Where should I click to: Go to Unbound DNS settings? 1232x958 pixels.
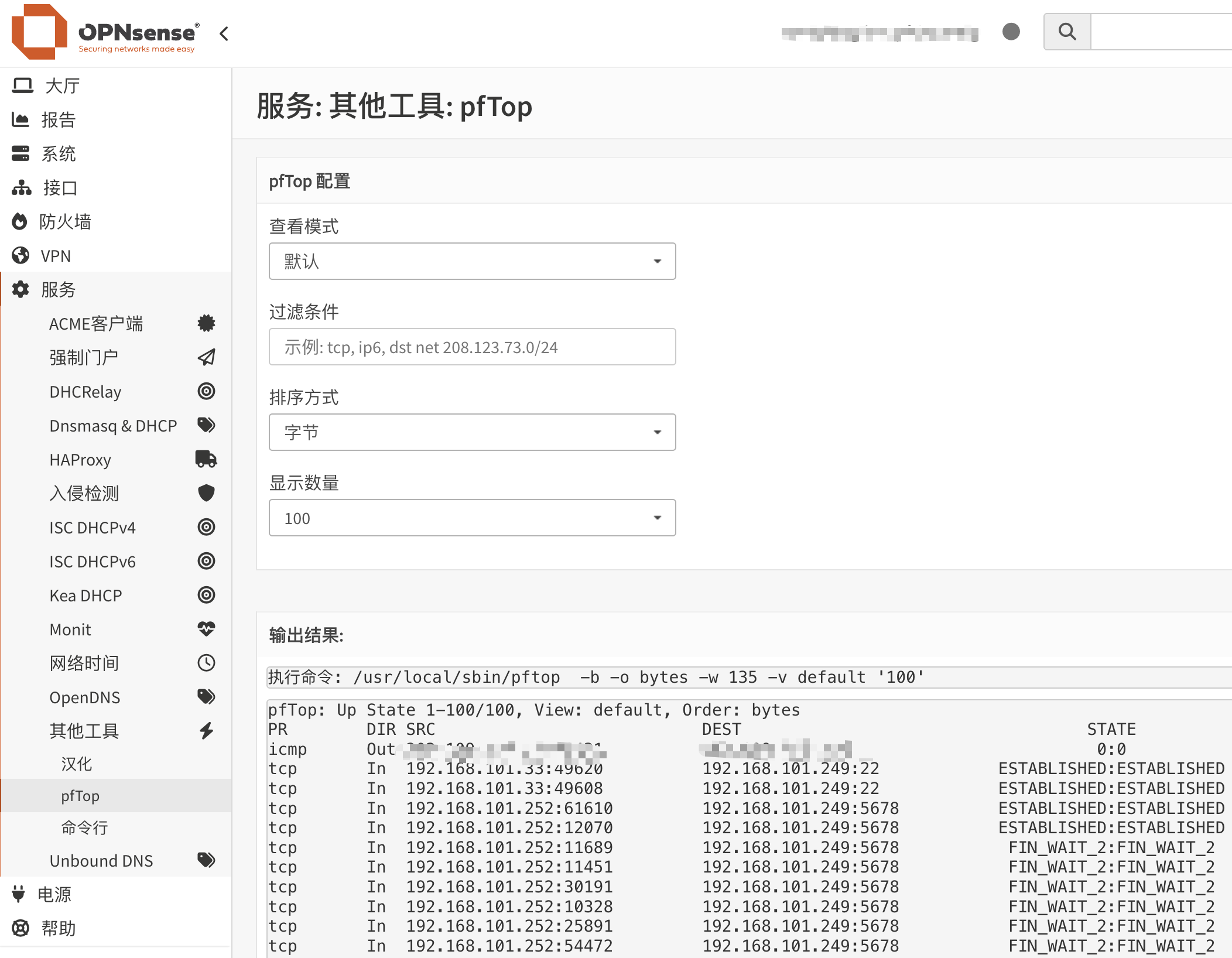point(101,861)
